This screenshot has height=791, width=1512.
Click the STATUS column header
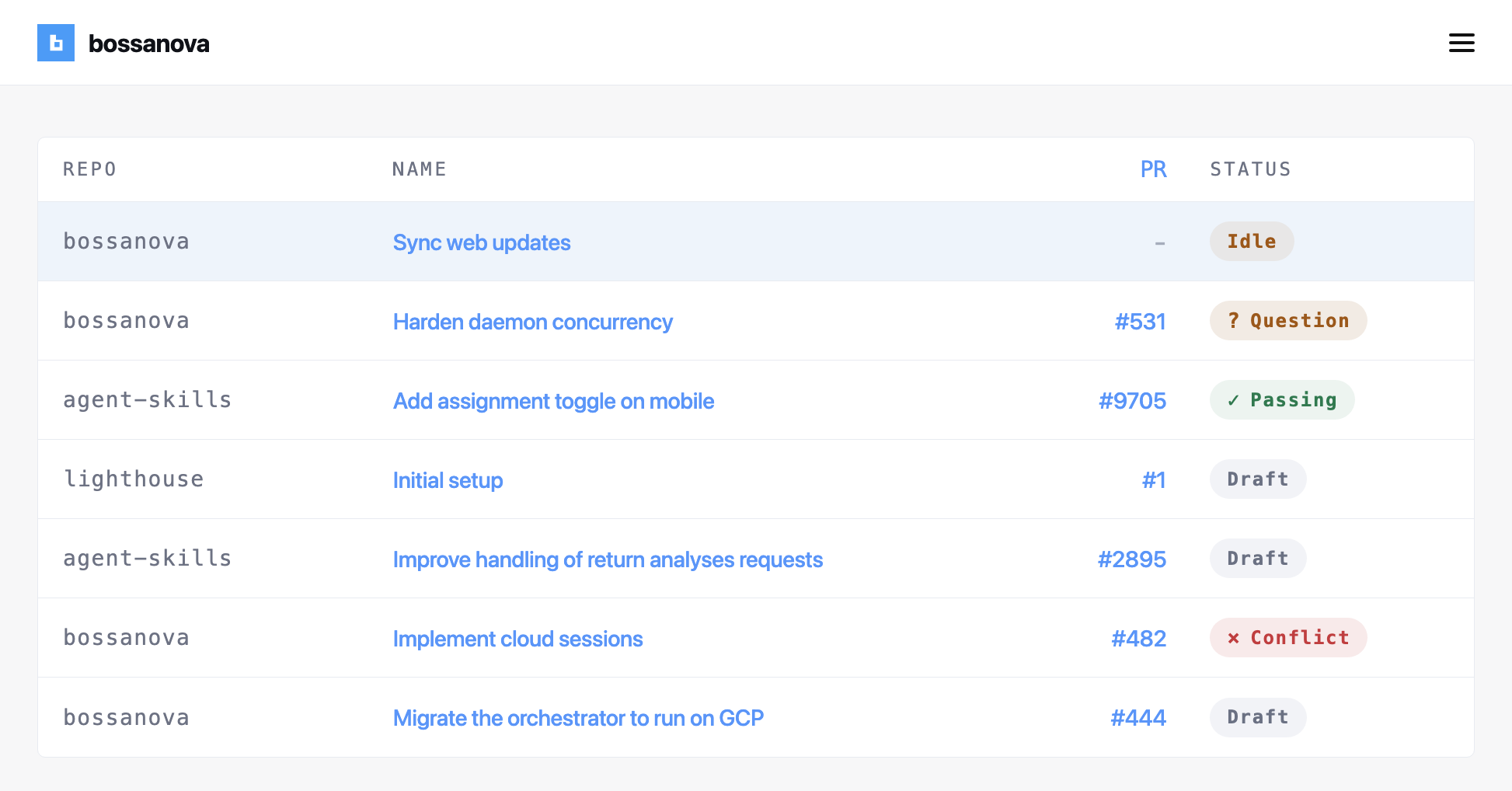(x=1250, y=169)
